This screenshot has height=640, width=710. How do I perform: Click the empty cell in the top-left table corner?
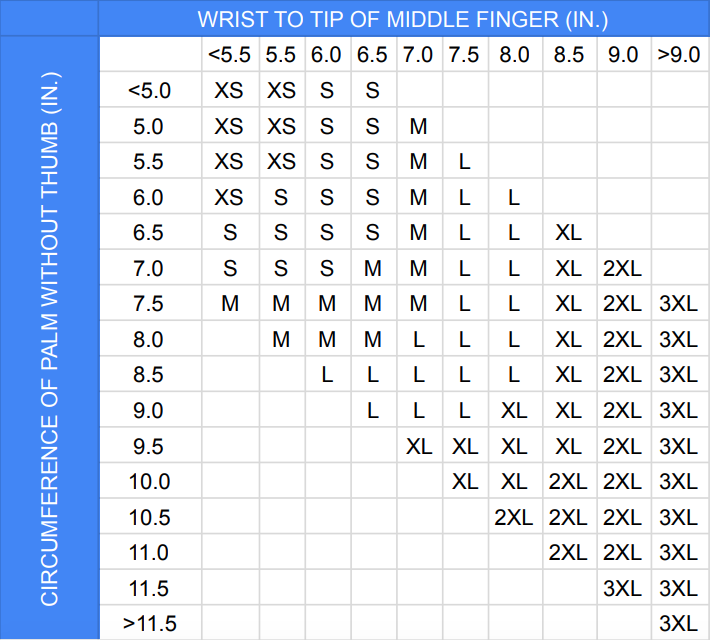[150, 54]
